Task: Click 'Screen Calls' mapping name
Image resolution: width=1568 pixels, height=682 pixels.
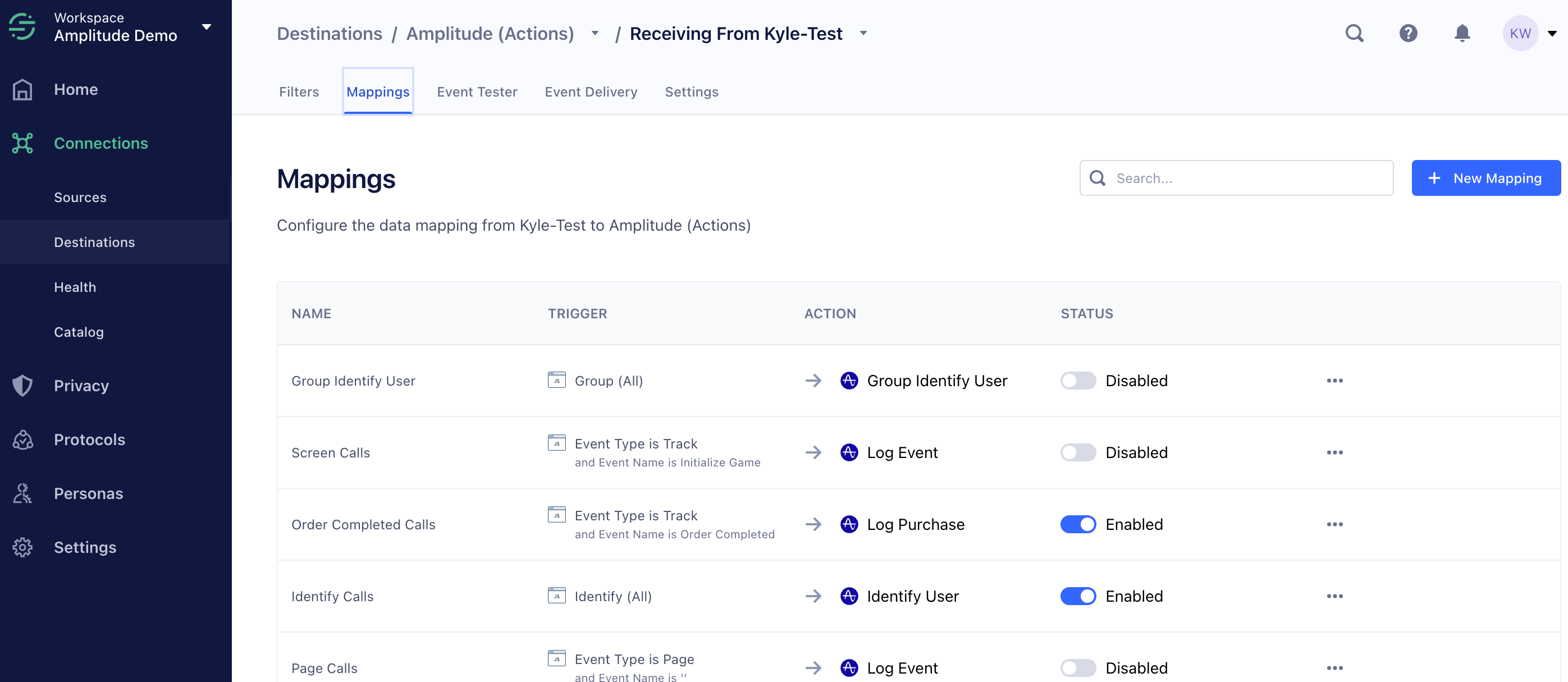Action: (x=331, y=452)
